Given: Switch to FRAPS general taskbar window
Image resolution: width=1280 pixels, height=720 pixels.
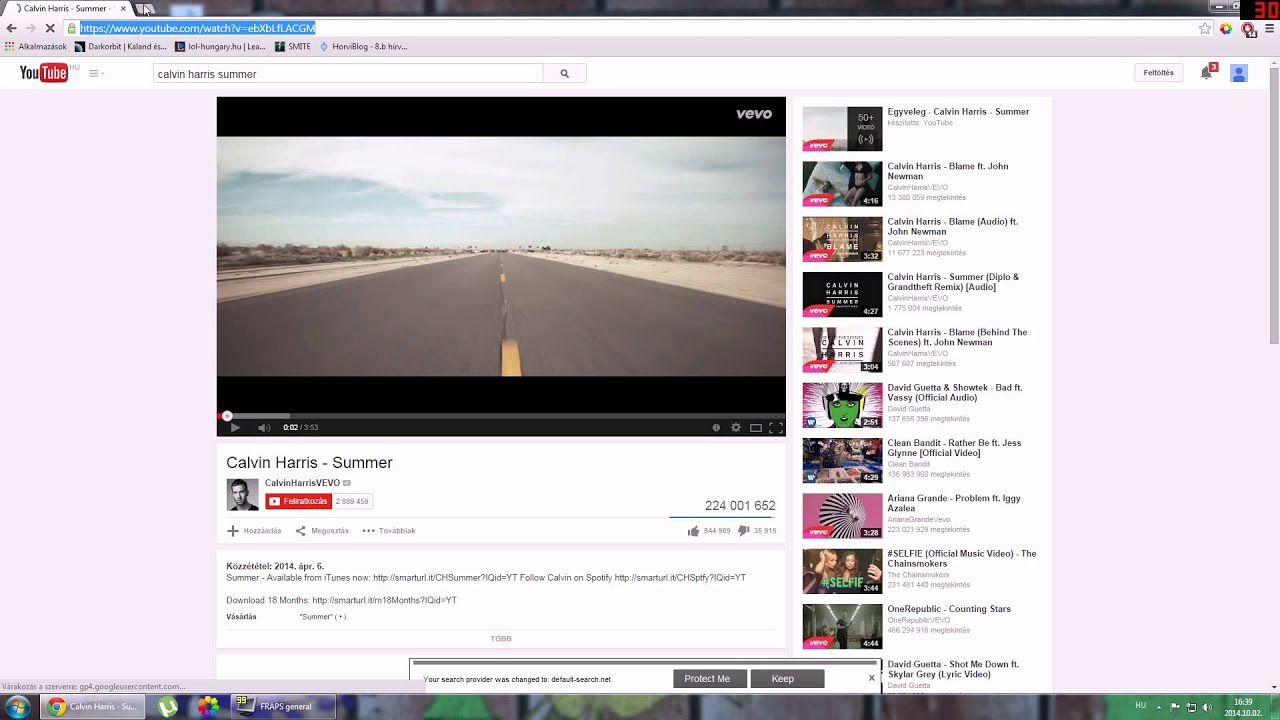Looking at the screenshot, I should (x=283, y=706).
